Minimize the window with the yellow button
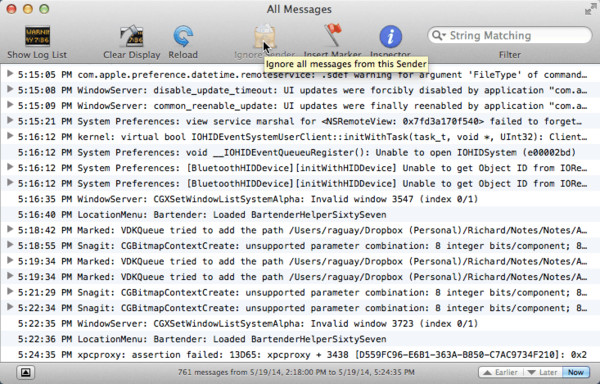Viewport: 600px width, 384px height. pos(28,9)
